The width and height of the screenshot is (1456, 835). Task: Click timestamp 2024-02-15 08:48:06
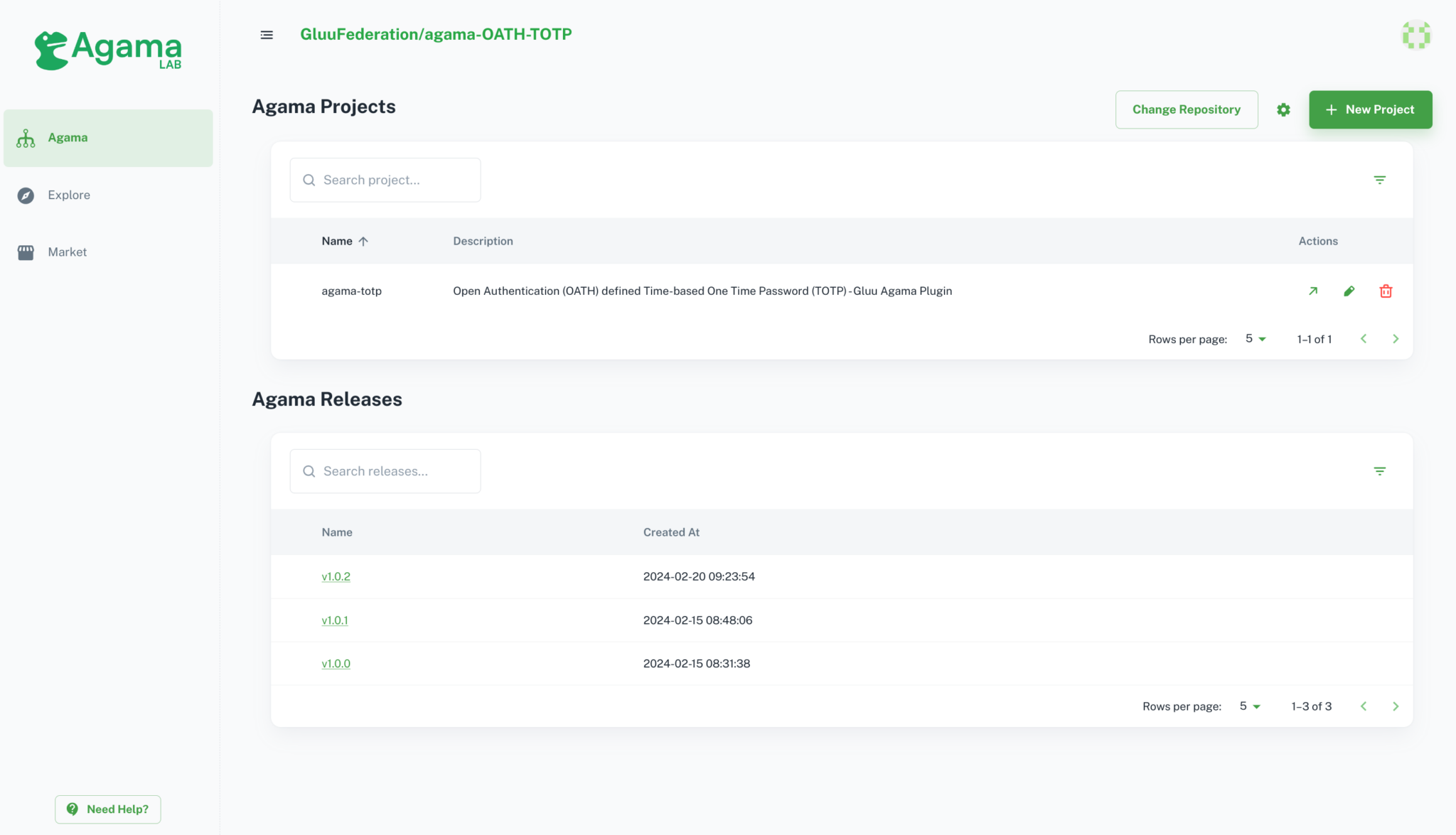click(x=697, y=620)
